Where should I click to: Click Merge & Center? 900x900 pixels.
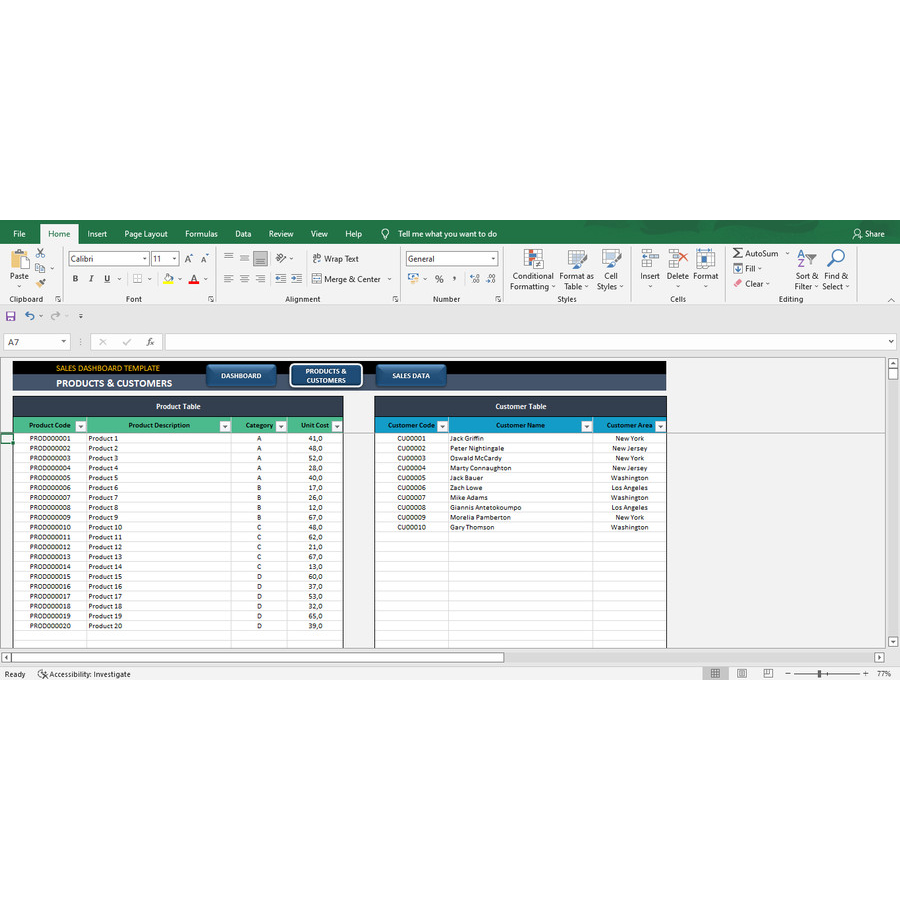coord(347,279)
